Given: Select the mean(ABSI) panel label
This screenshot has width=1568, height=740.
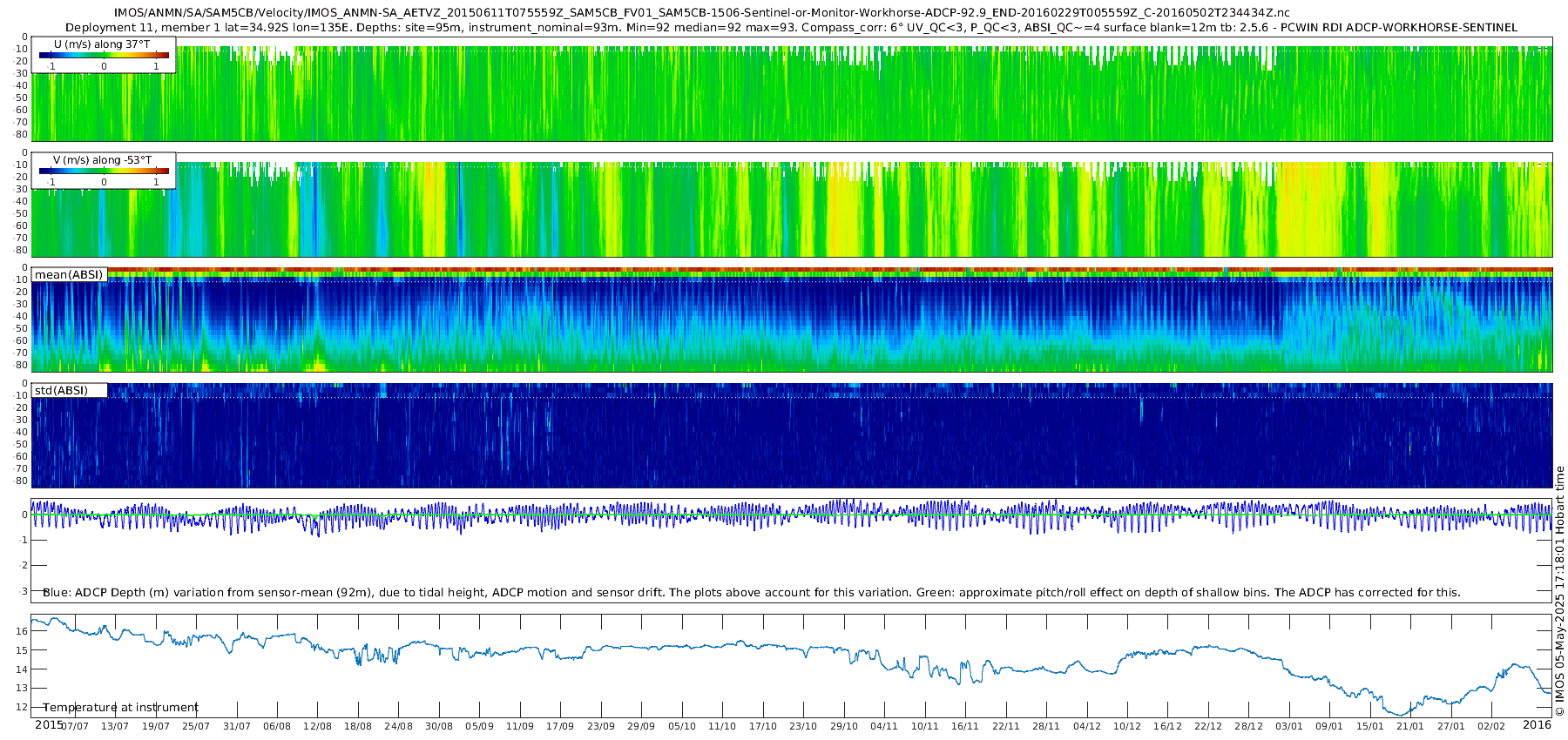Looking at the screenshot, I should tap(69, 275).
